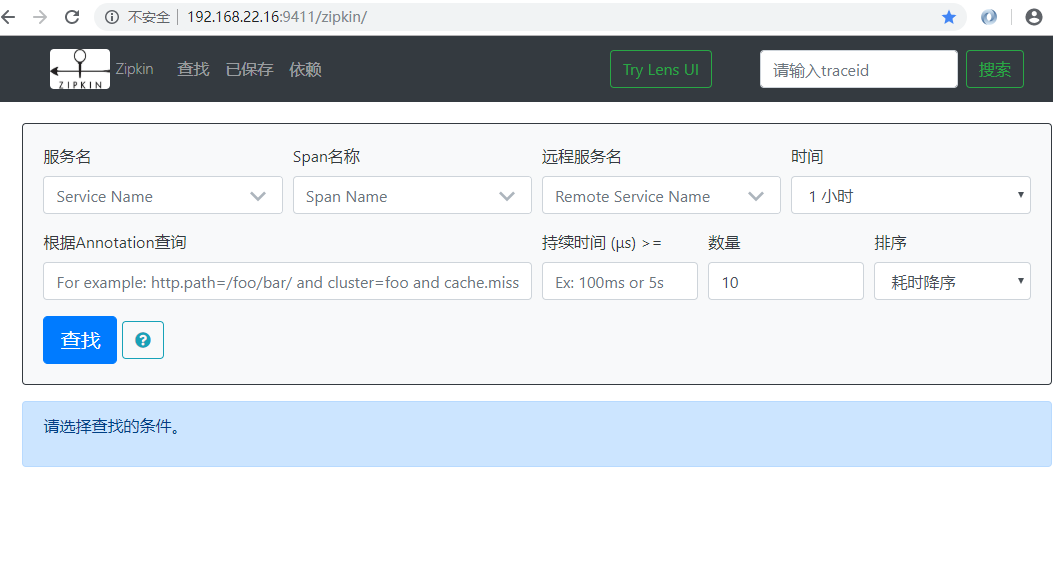Viewport: 1053px width, 588px height.
Task: Click the circular extension icon beside the star
Action: pyautogui.click(x=989, y=16)
